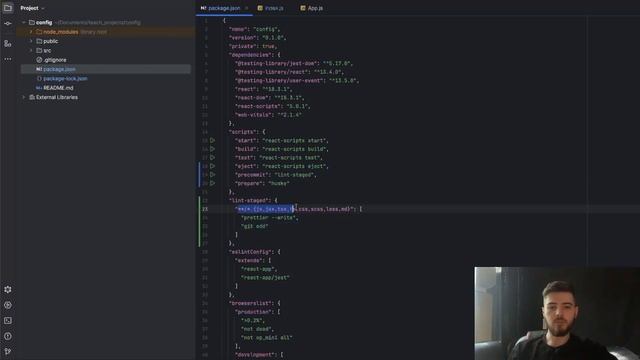Open the Services tool window icon
Screen dimensions: 640x360
8,305
